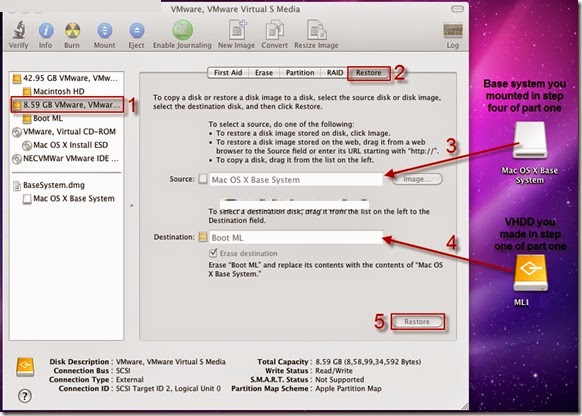This screenshot has height=416, width=582.
Task: Switch to the Restore tab
Action: point(369,73)
